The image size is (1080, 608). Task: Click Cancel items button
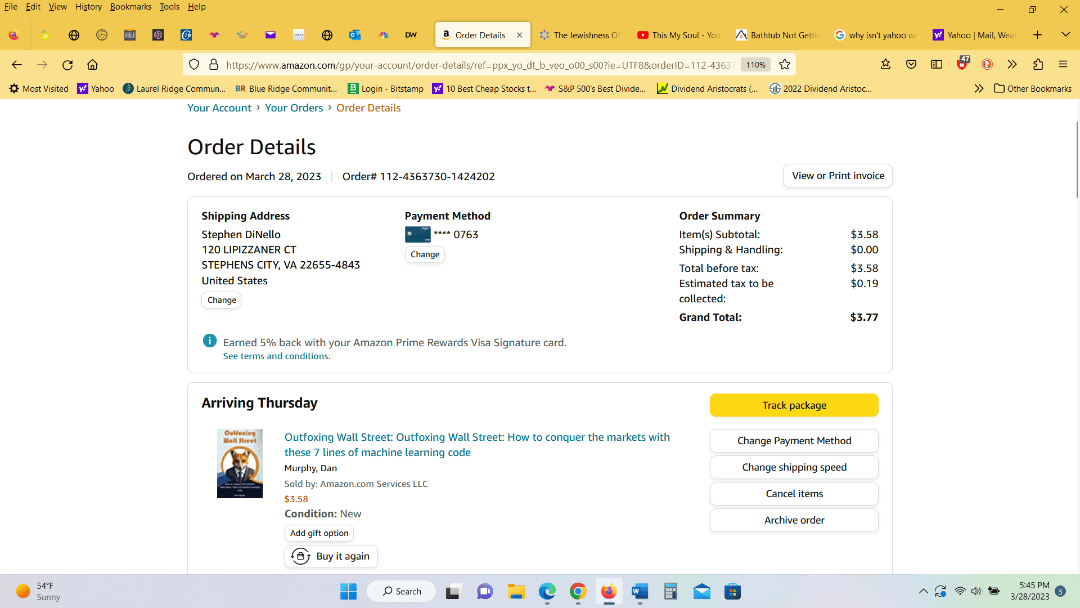[x=794, y=494]
